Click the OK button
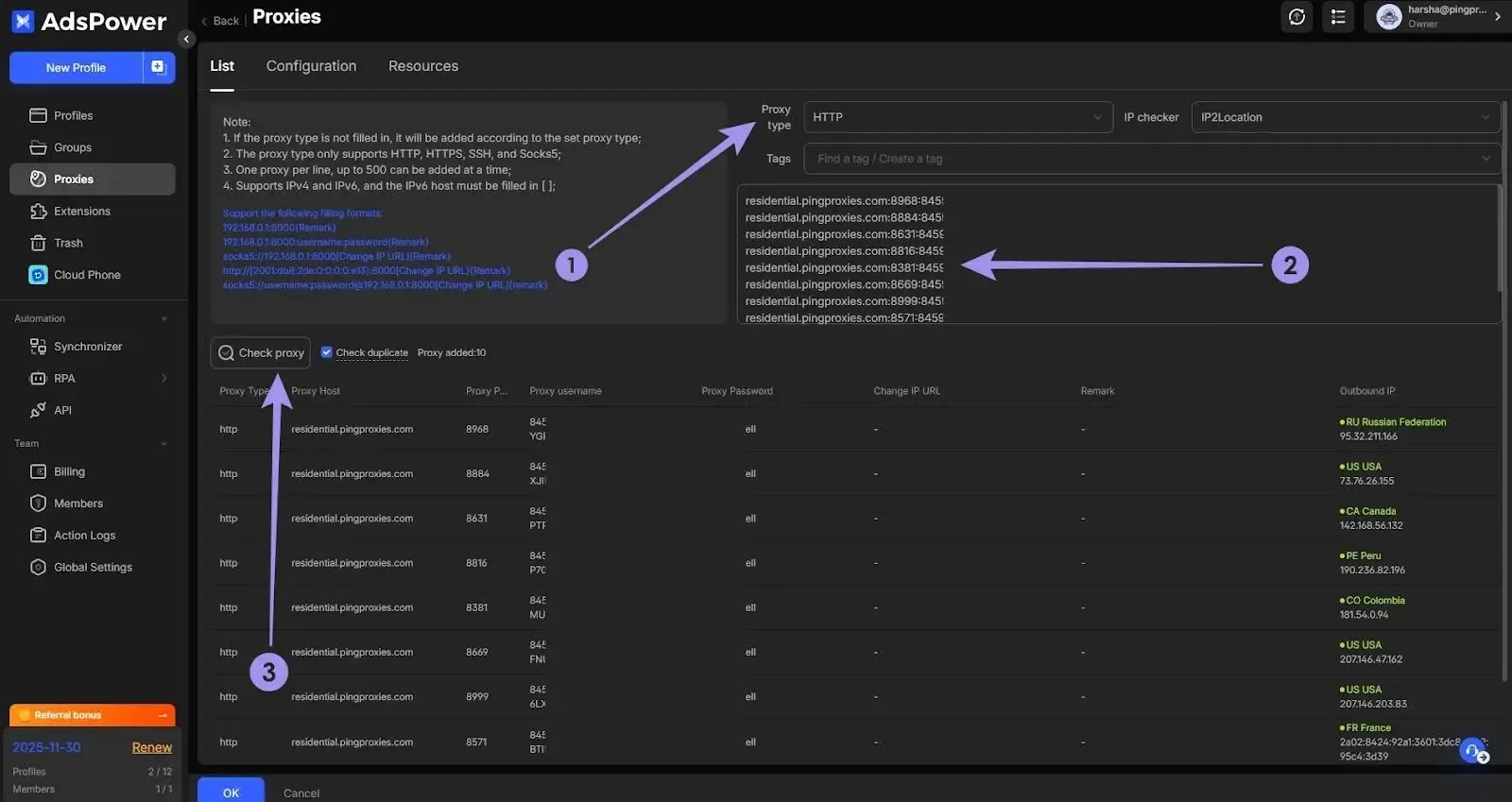 (231, 792)
